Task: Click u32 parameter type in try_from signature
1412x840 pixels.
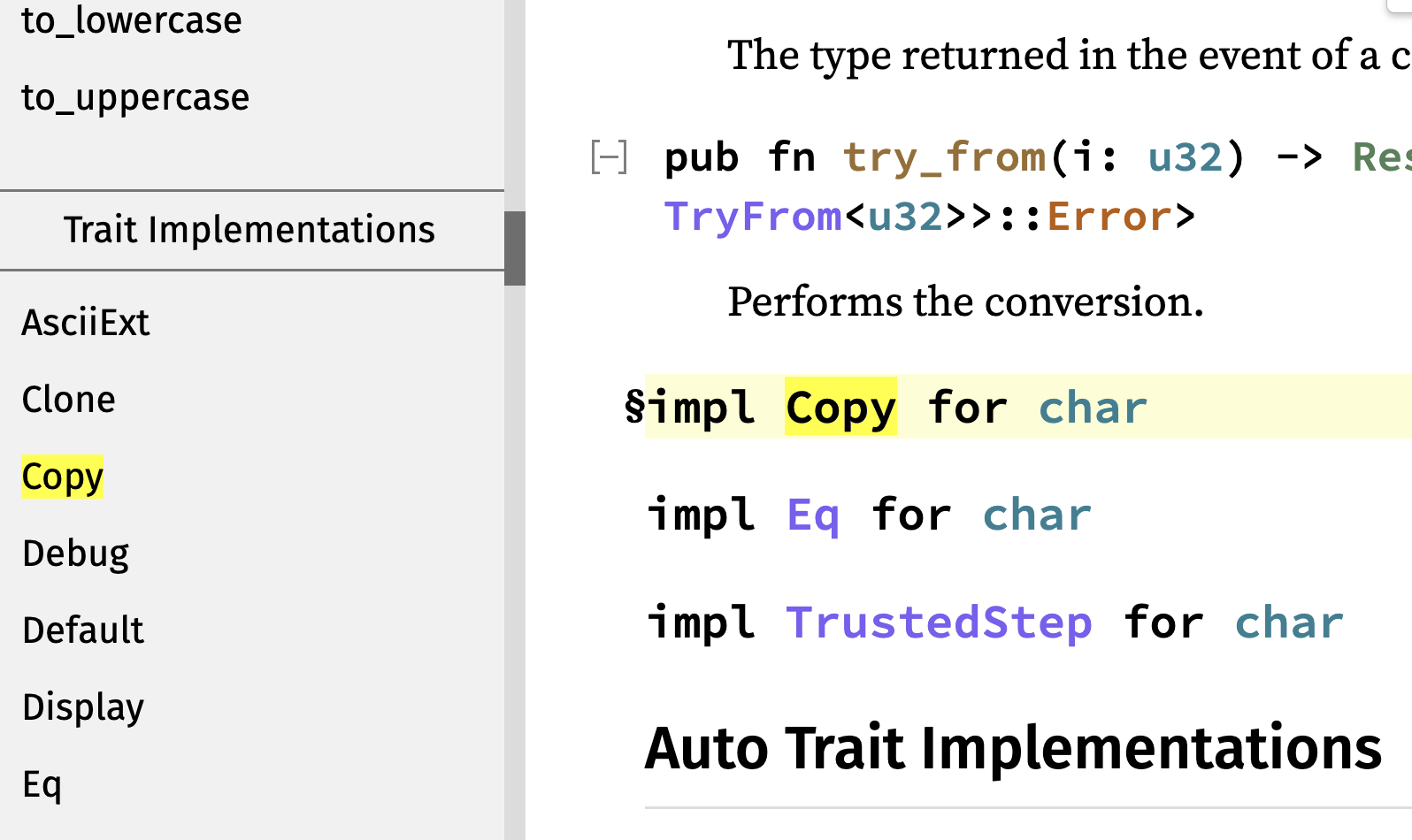Action: pyautogui.click(x=1185, y=158)
